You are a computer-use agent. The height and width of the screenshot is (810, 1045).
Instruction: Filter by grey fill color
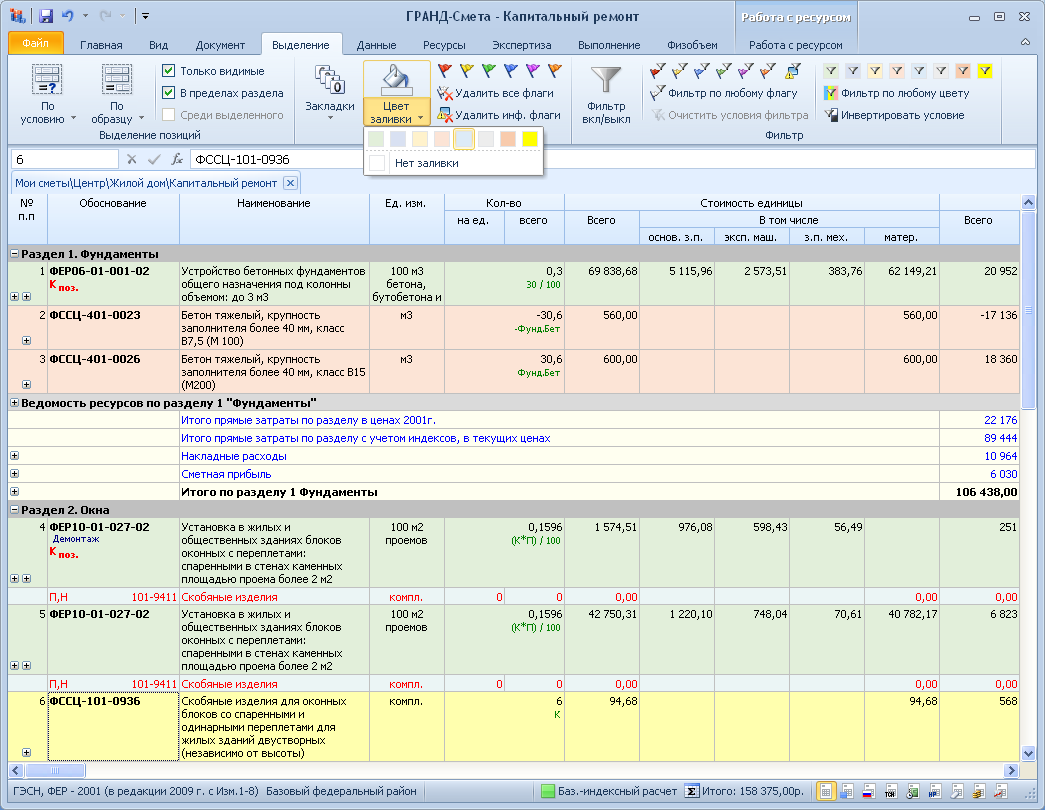(x=941, y=71)
